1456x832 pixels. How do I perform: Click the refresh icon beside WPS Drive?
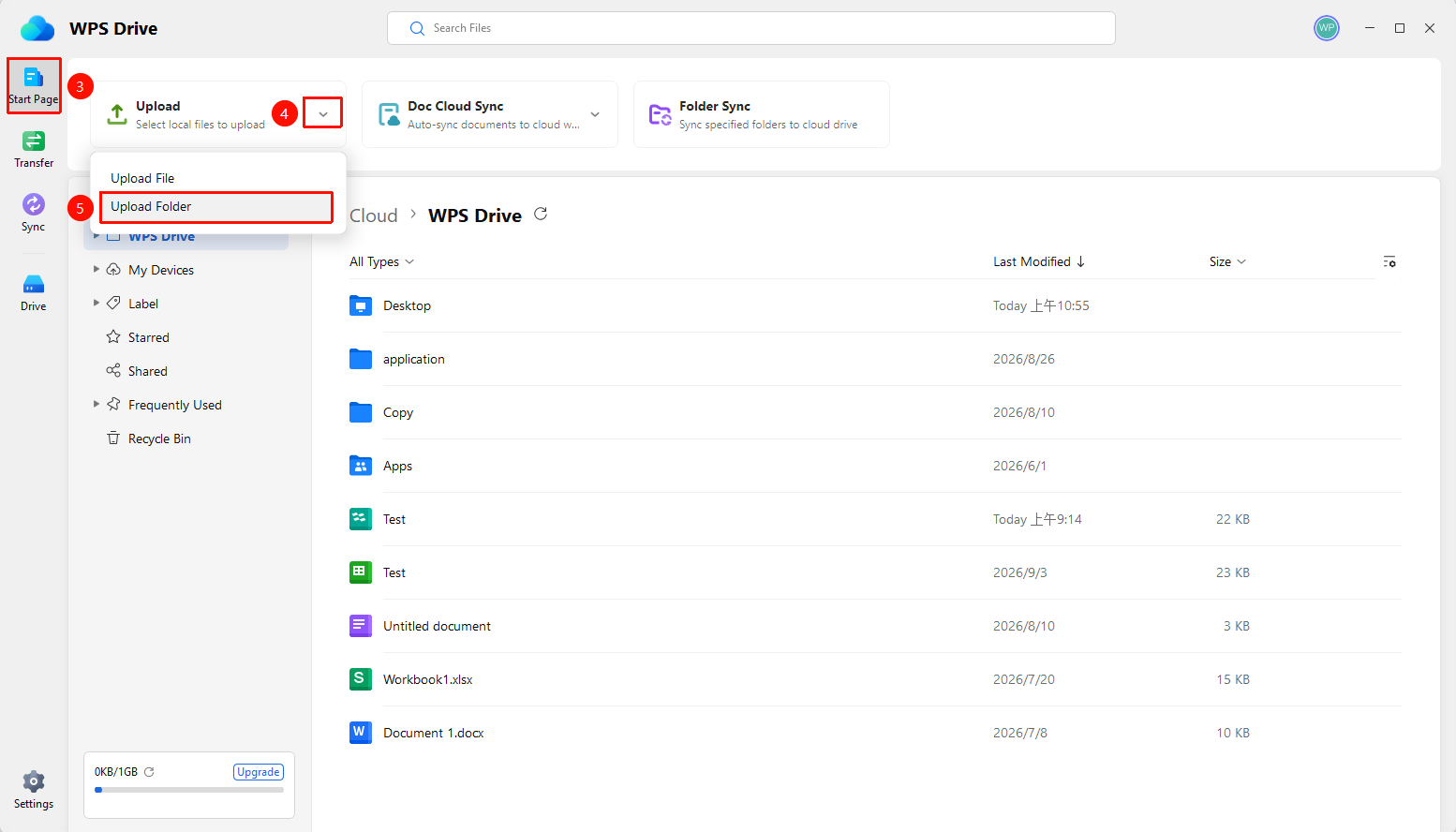[541, 215]
